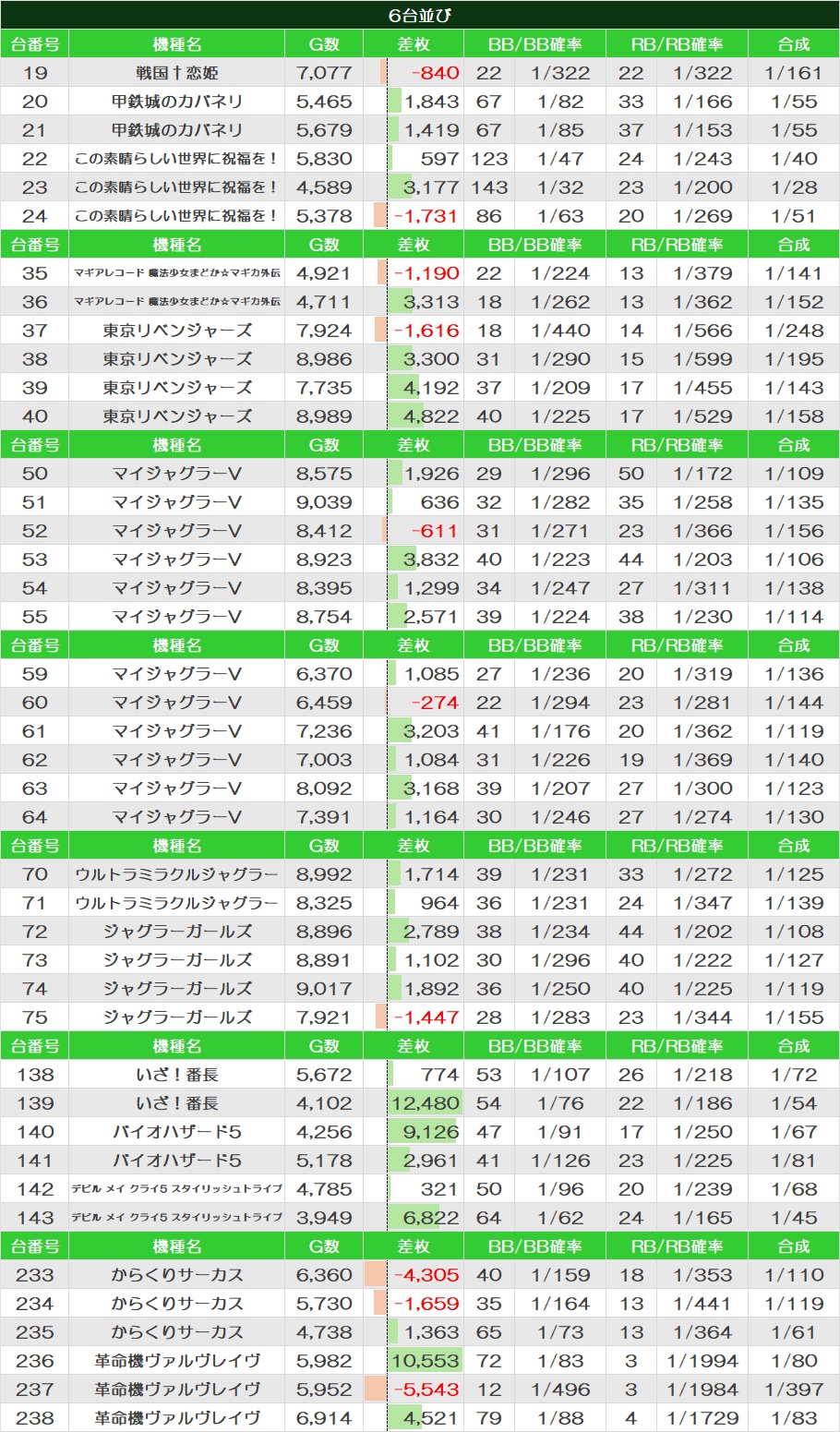The image size is (840, 1432).
Task: Click the 戦国†恋姫 machine name
Action: coord(176,73)
